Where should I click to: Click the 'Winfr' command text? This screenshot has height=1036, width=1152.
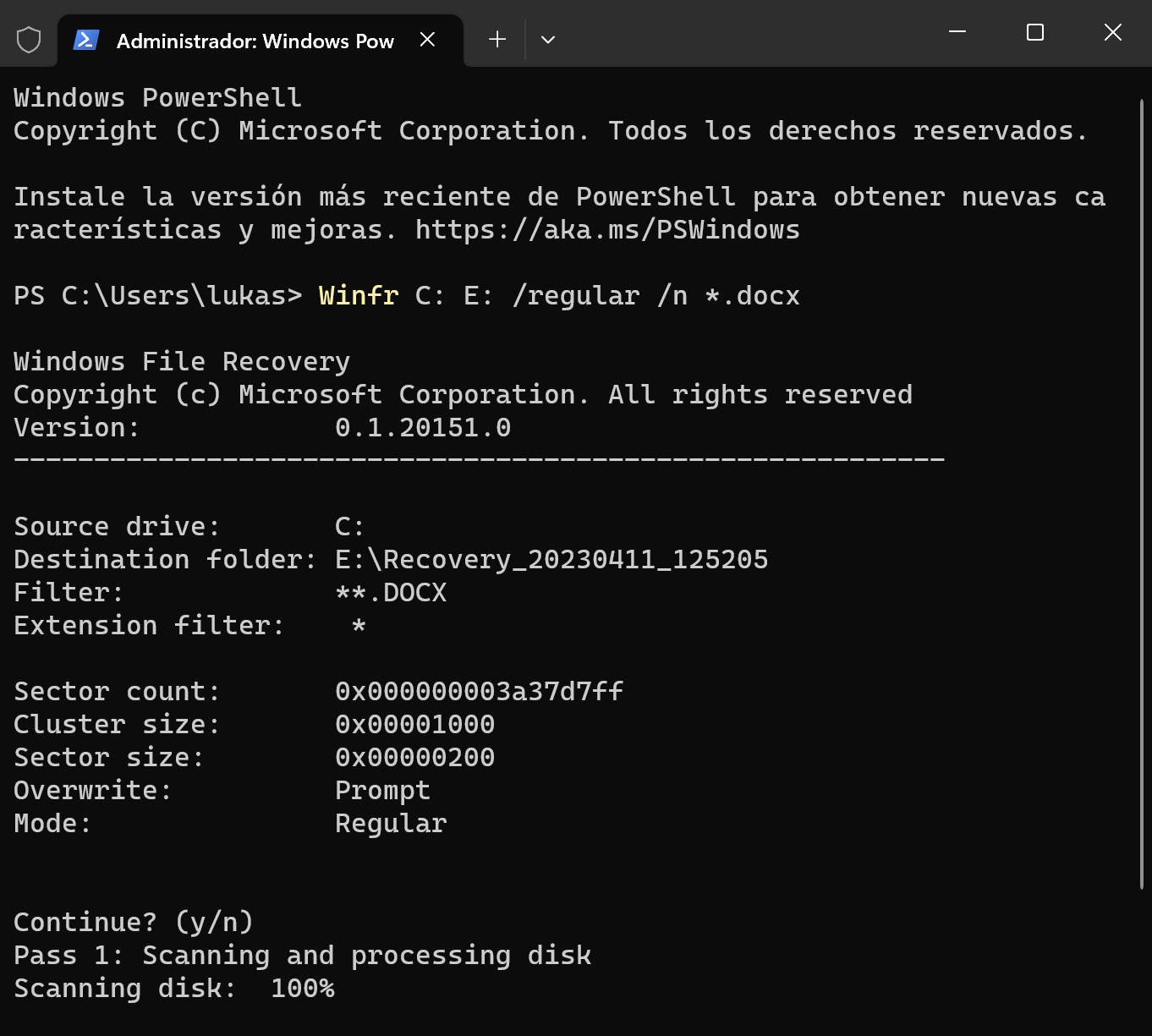359,296
